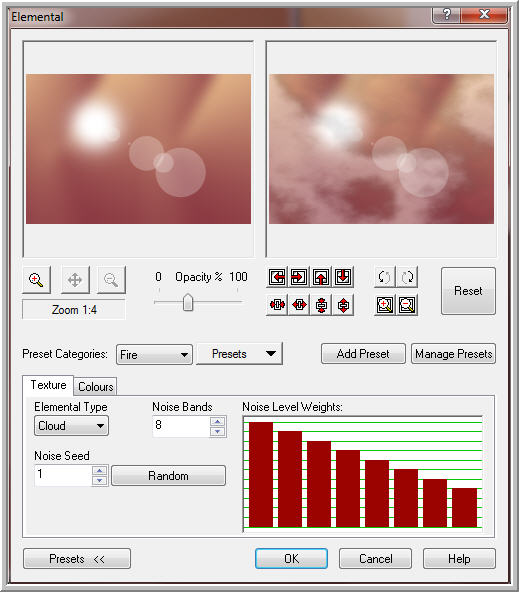Click the move texture up arrow icon
This screenshot has height=592, width=519.
(x=321, y=278)
